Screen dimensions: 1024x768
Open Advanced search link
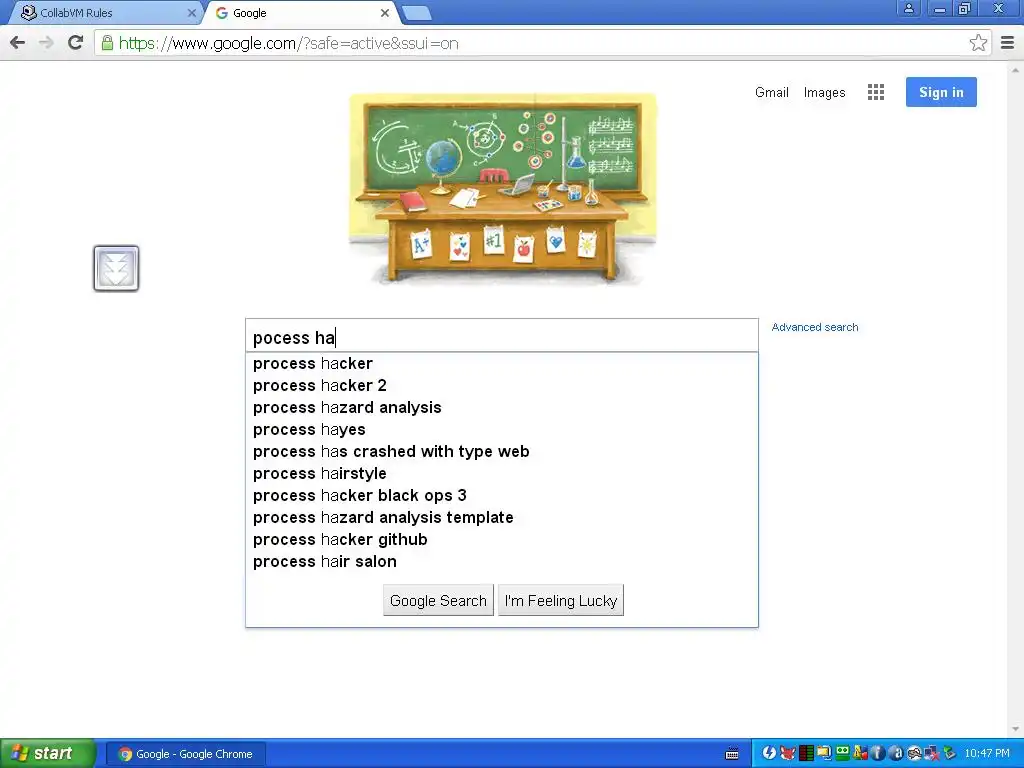click(814, 327)
